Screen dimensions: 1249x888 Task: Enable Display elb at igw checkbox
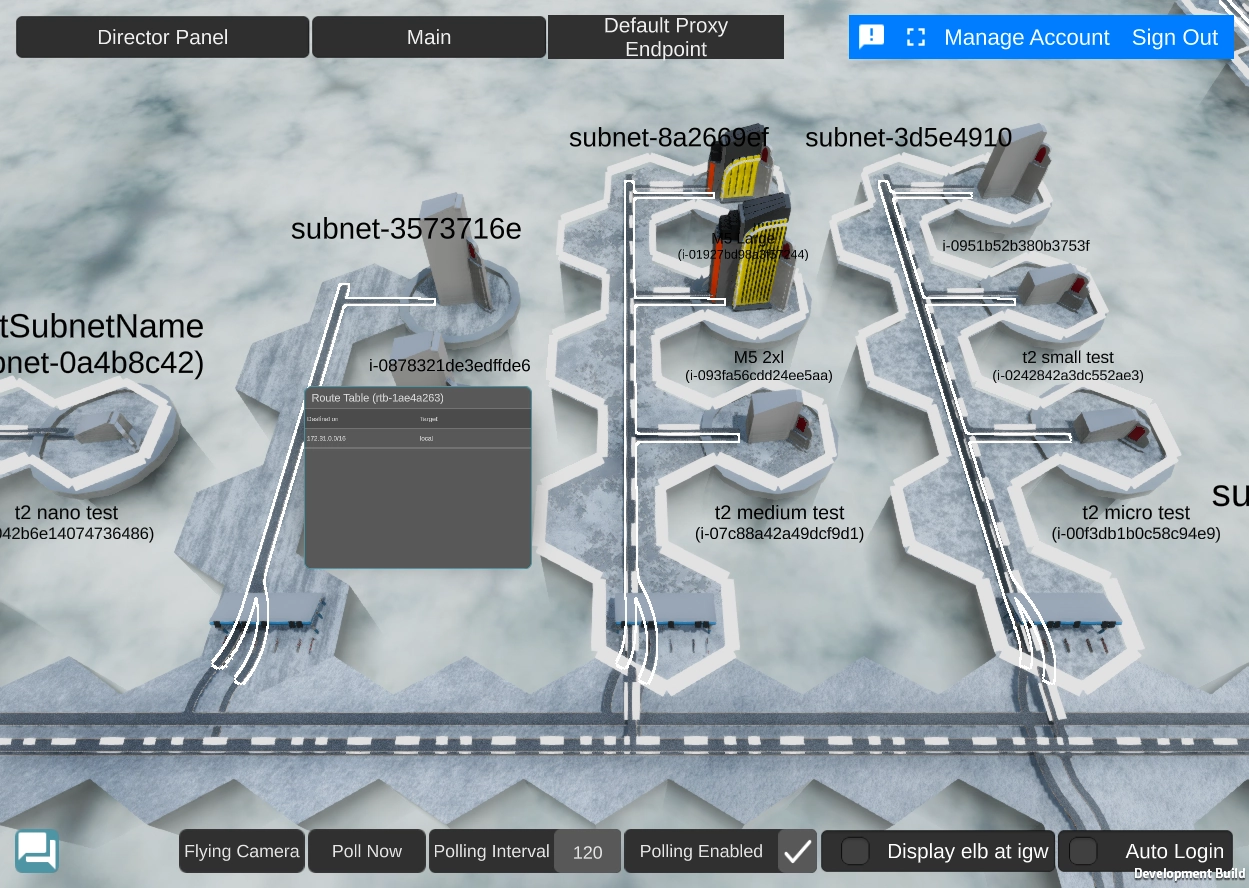point(855,851)
